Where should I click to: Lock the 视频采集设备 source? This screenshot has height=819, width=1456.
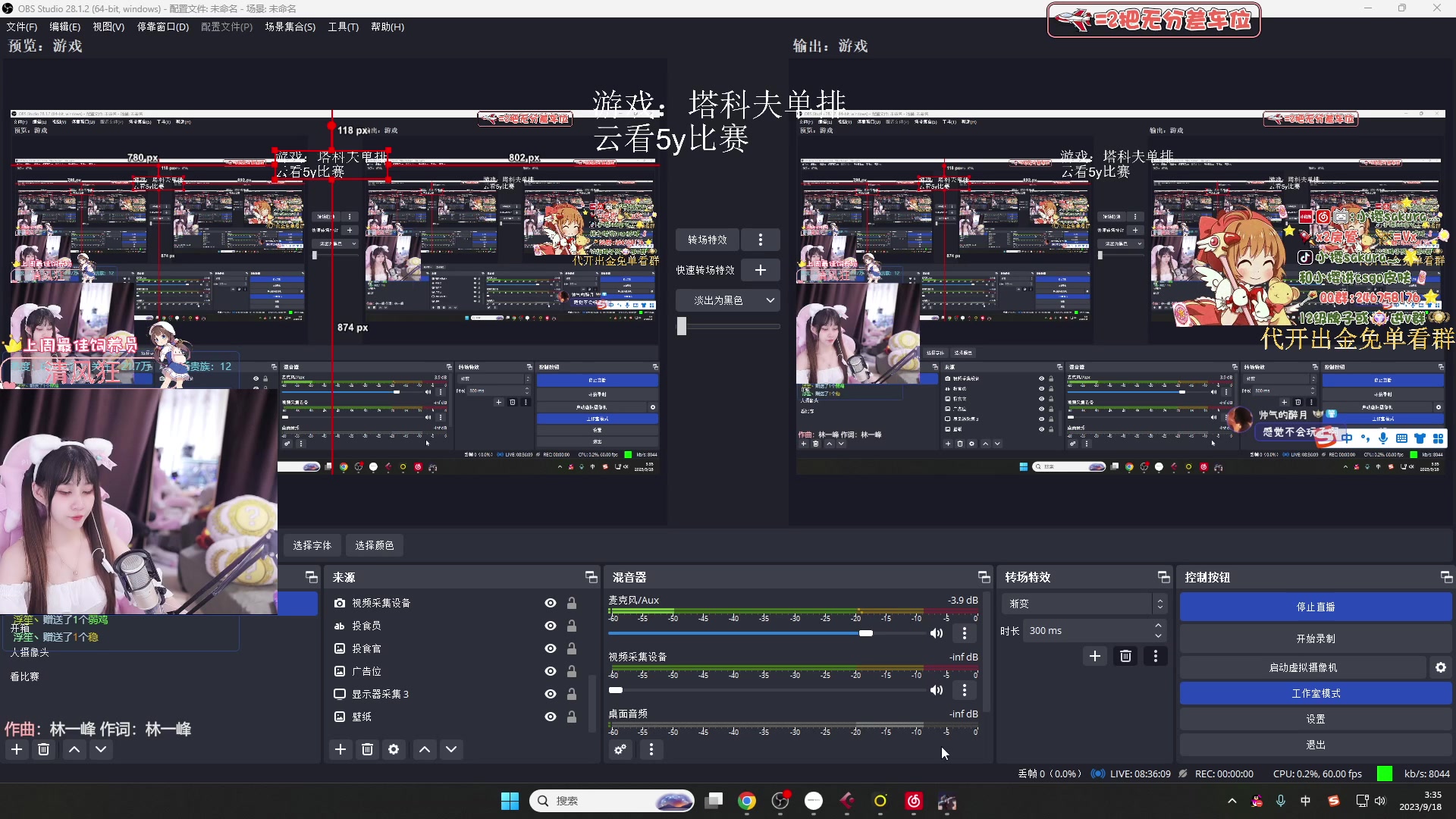click(x=572, y=603)
